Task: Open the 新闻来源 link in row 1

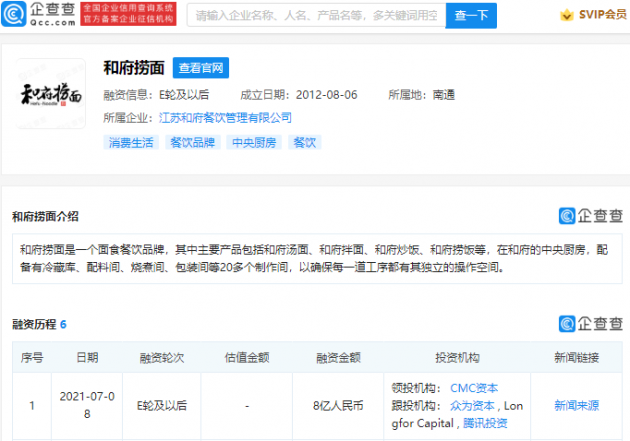Action: [577, 406]
